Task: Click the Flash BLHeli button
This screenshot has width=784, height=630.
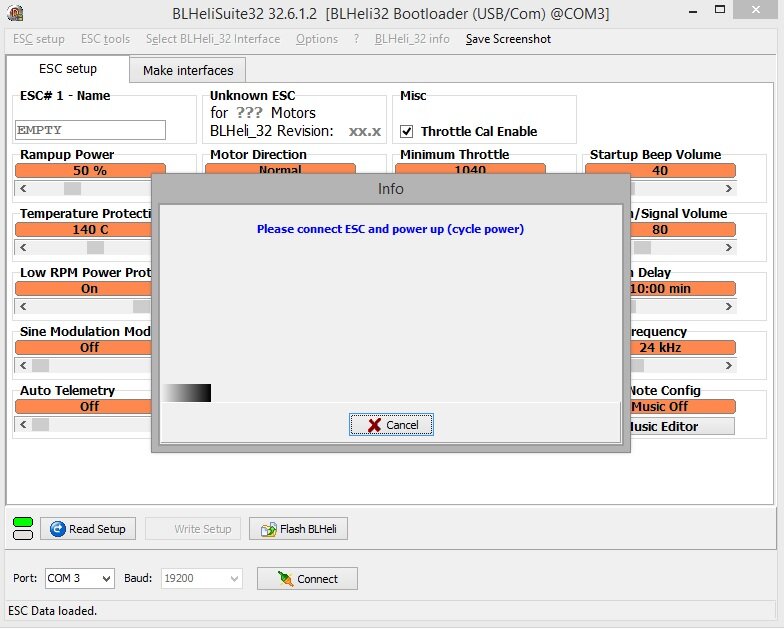Action: [x=298, y=529]
